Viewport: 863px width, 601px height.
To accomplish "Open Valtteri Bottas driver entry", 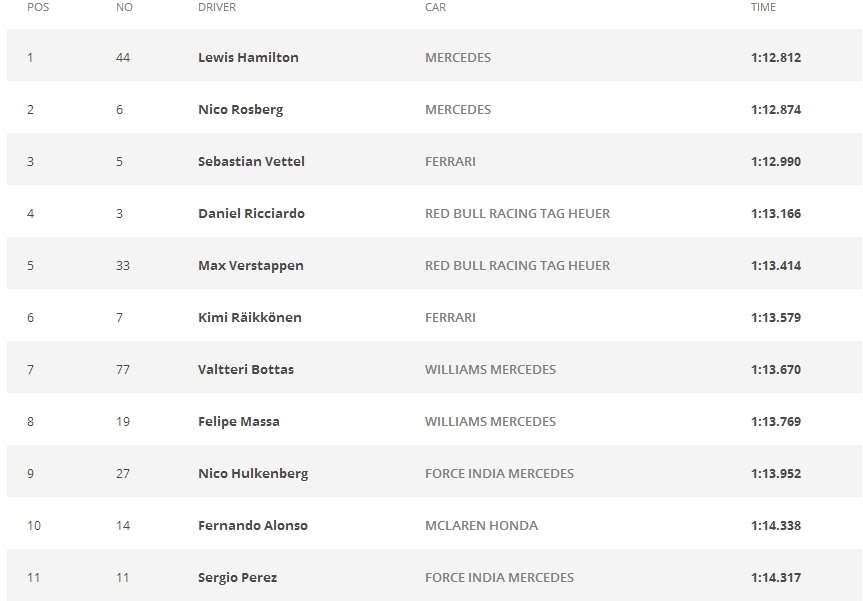I will (246, 369).
